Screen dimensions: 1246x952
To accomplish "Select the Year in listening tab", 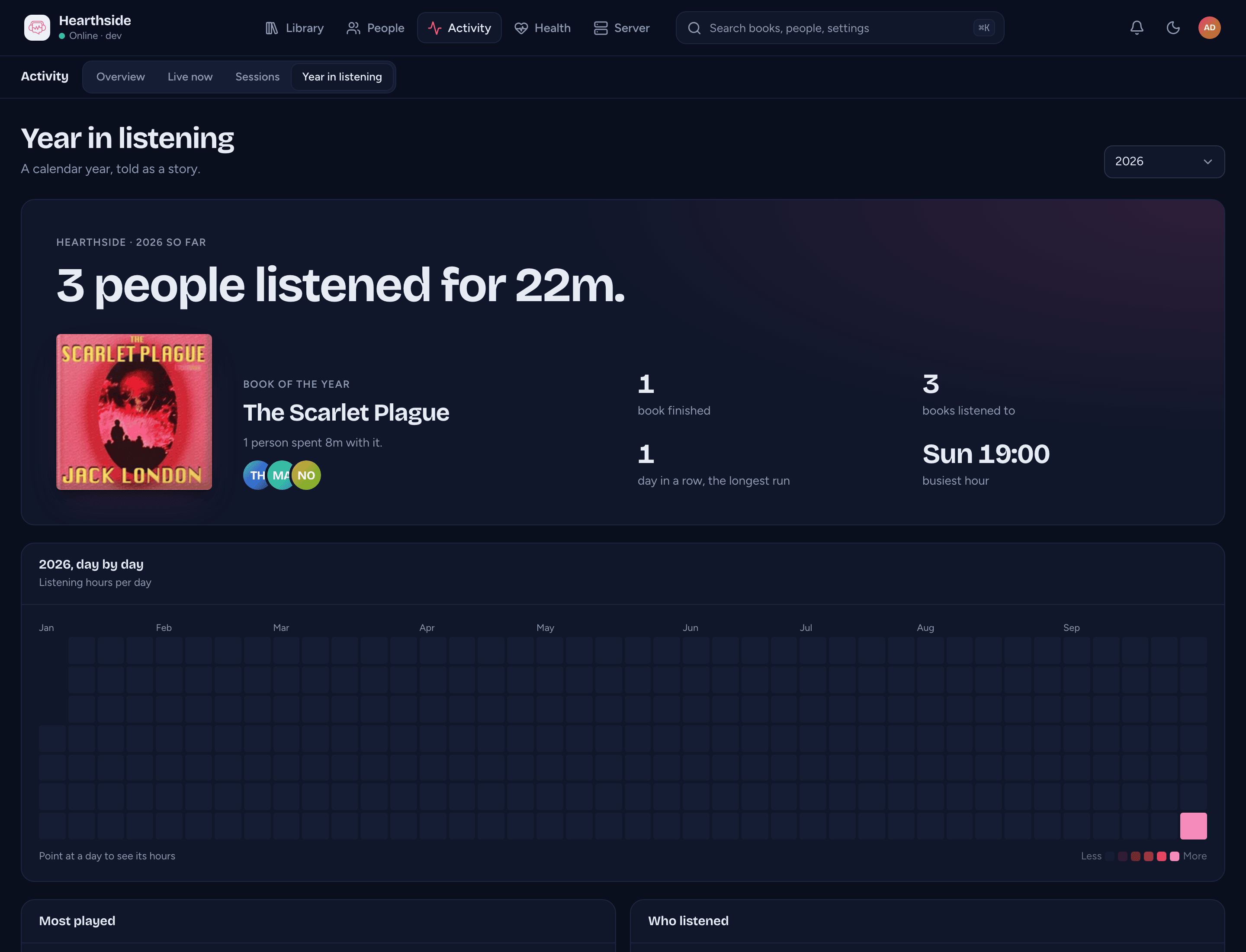I will [342, 77].
